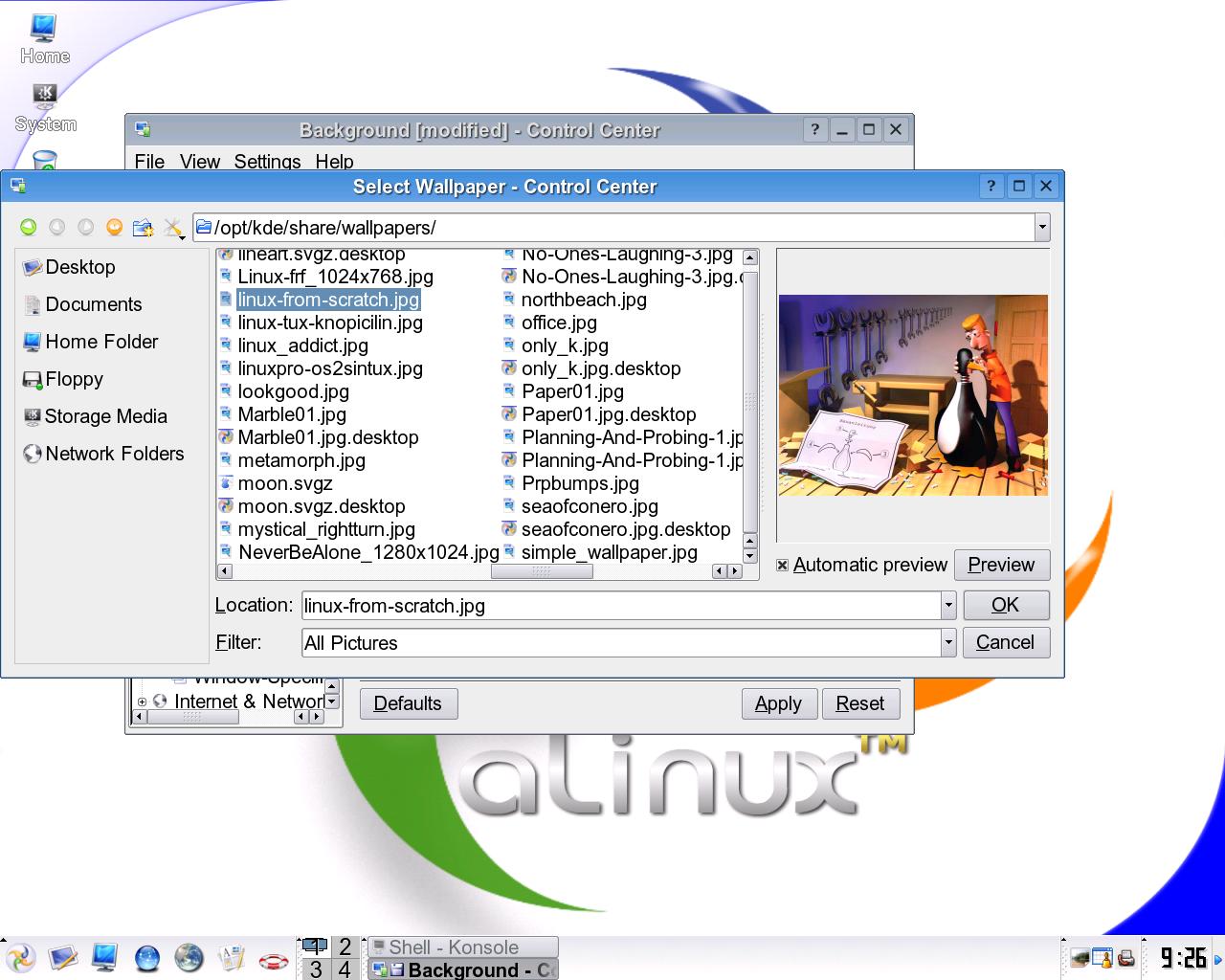Screen dimensions: 1225x980
Task: Switch to virtual desktop 3
Action: coord(316,969)
